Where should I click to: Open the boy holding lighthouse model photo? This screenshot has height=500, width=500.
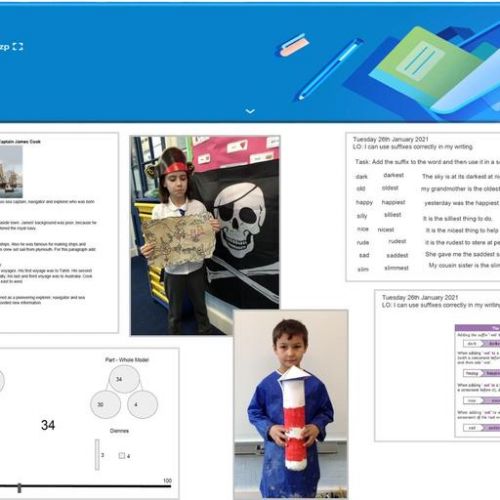(x=291, y=404)
